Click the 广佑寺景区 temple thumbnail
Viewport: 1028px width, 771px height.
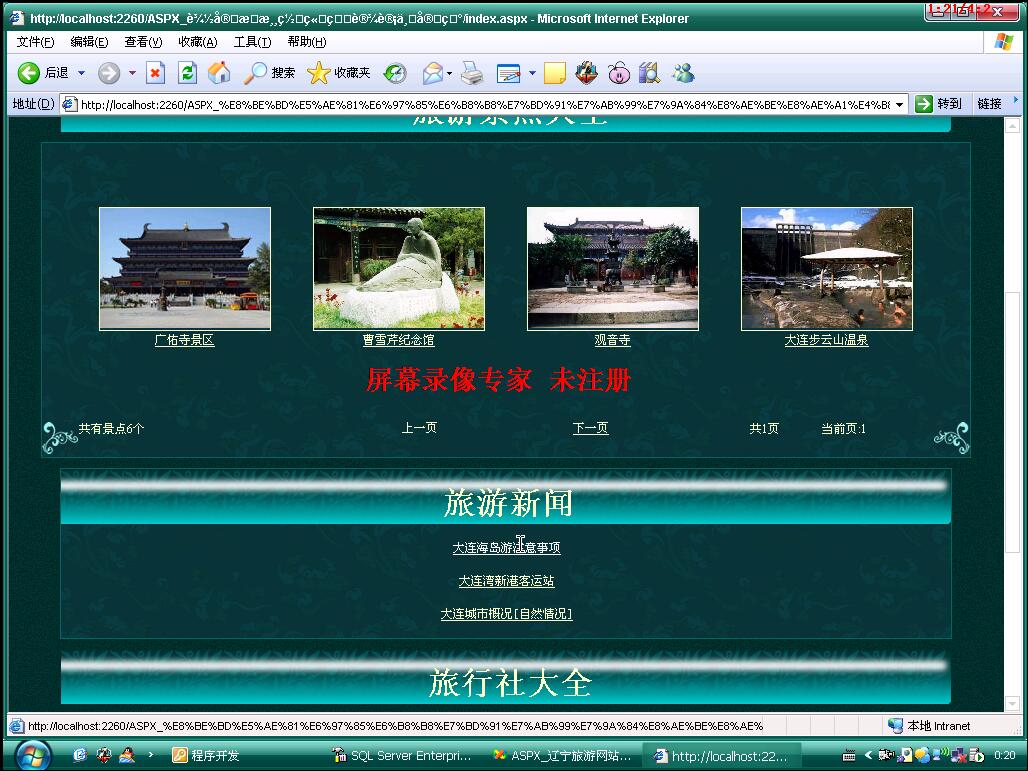coord(185,269)
